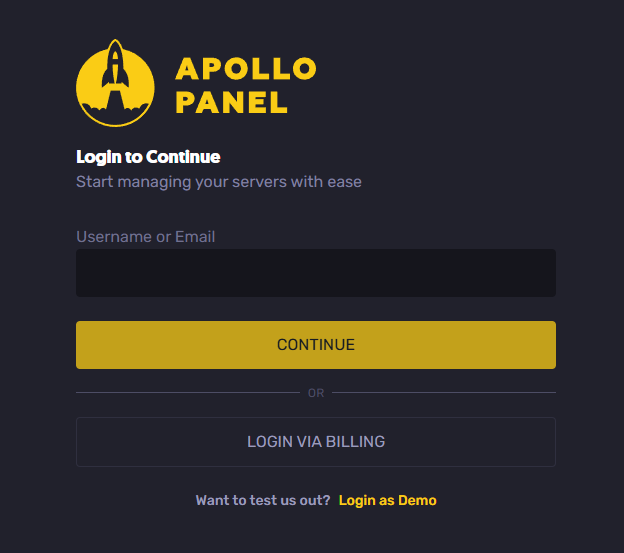Click the Want to test us out text
624x553 pixels.
(263, 500)
